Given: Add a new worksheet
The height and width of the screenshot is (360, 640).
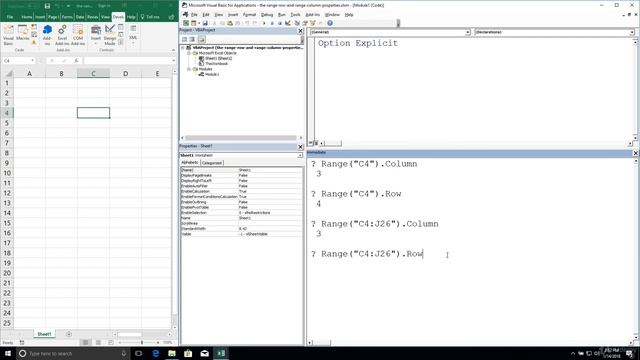Looking at the screenshot, I should click(69, 334).
